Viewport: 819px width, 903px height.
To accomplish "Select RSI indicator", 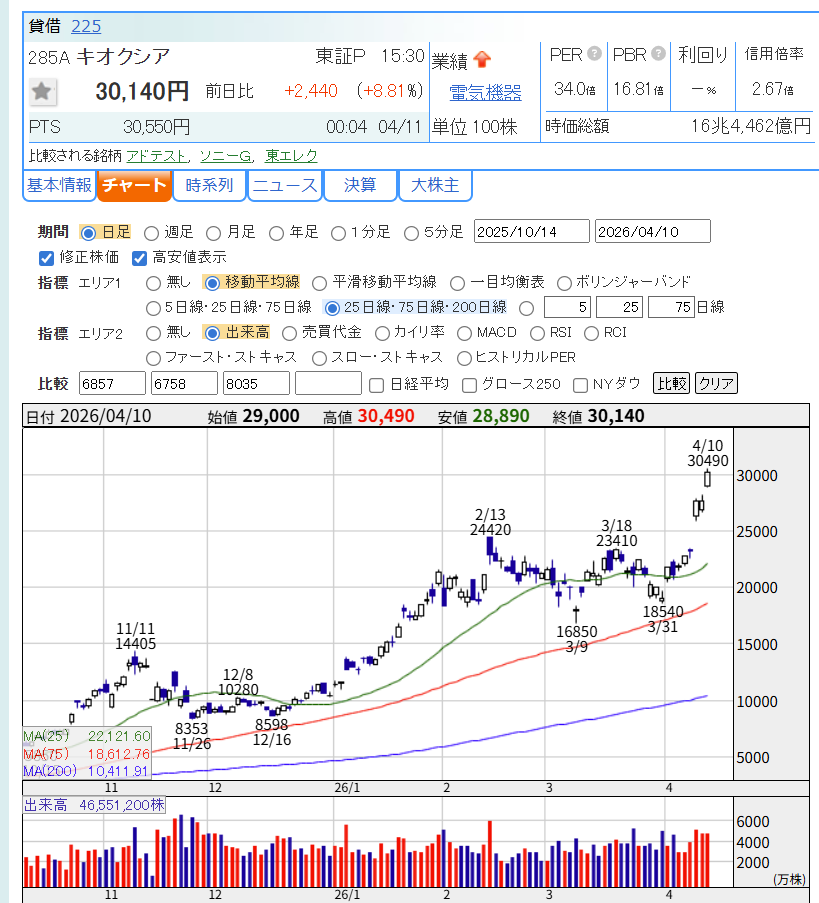I will 537,333.
